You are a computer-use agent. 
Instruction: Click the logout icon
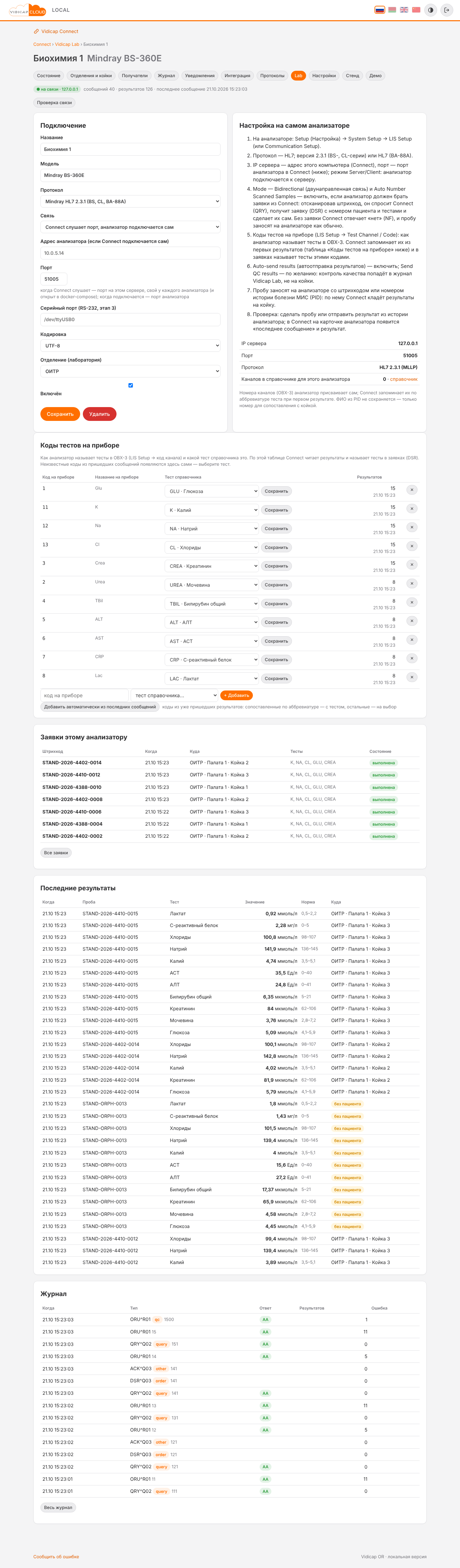click(x=447, y=10)
